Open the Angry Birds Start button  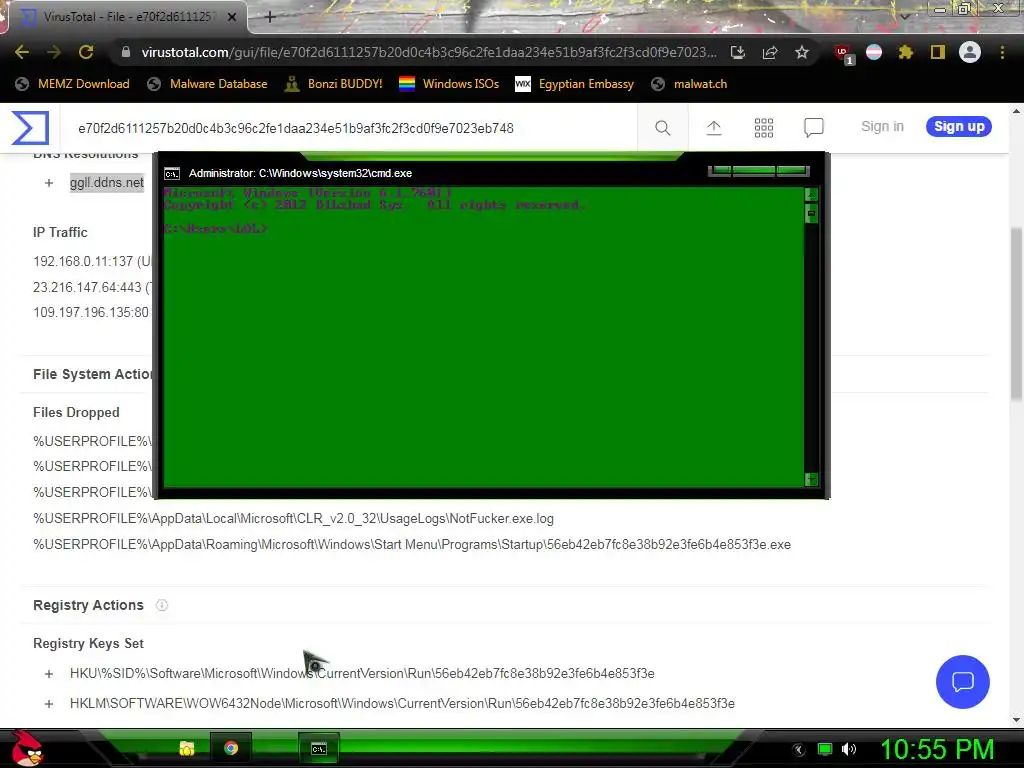pos(27,748)
